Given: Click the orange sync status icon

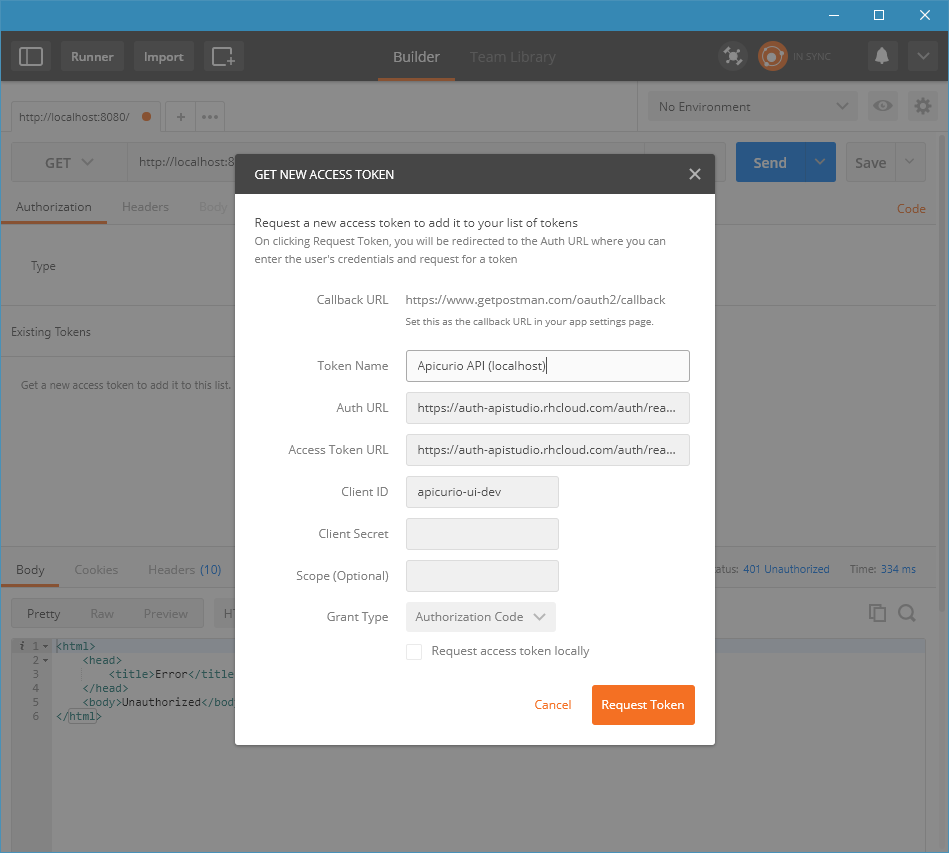Looking at the screenshot, I should 772,57.
